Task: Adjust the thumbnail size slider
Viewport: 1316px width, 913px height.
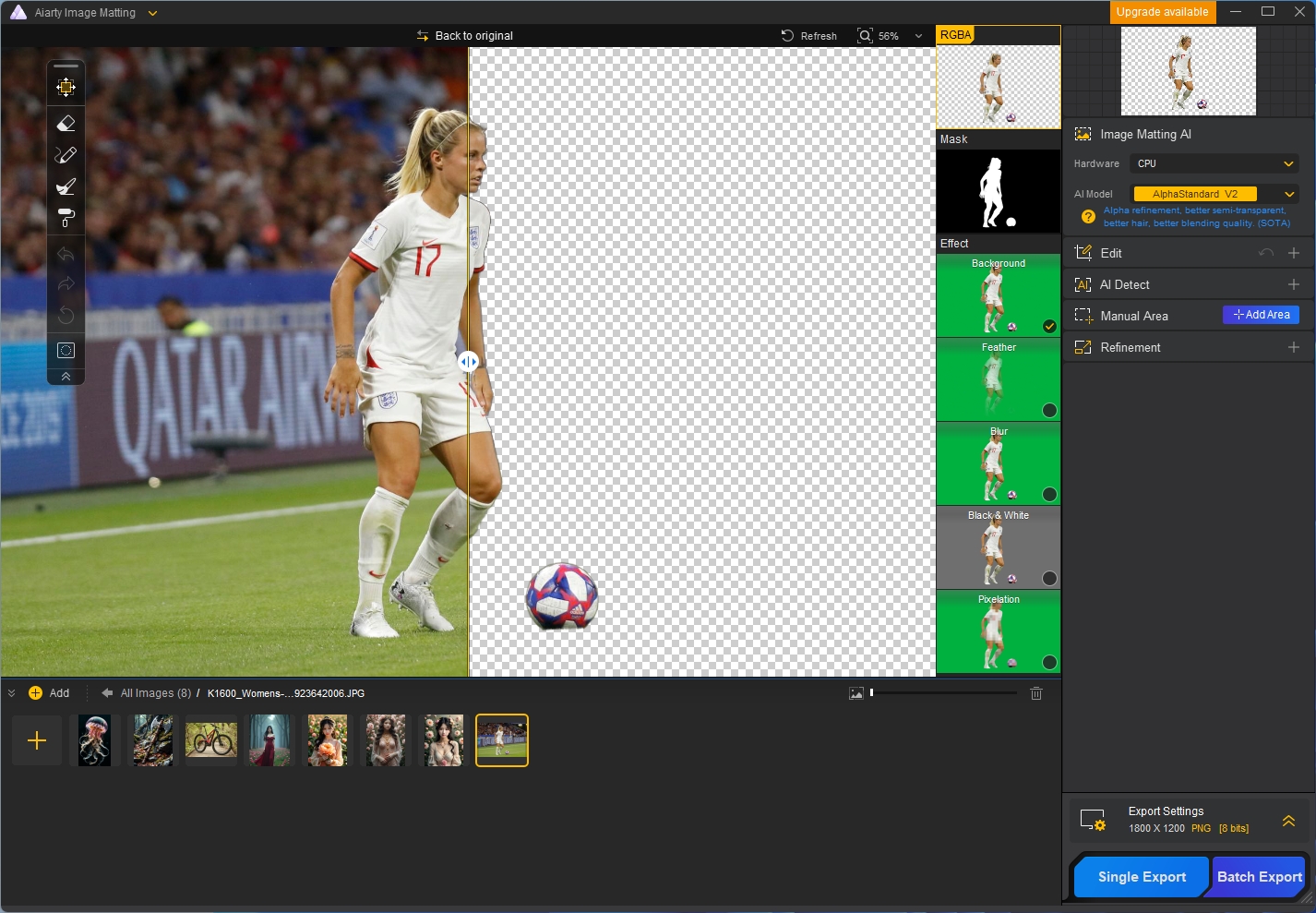Action: tap(872, 692)
